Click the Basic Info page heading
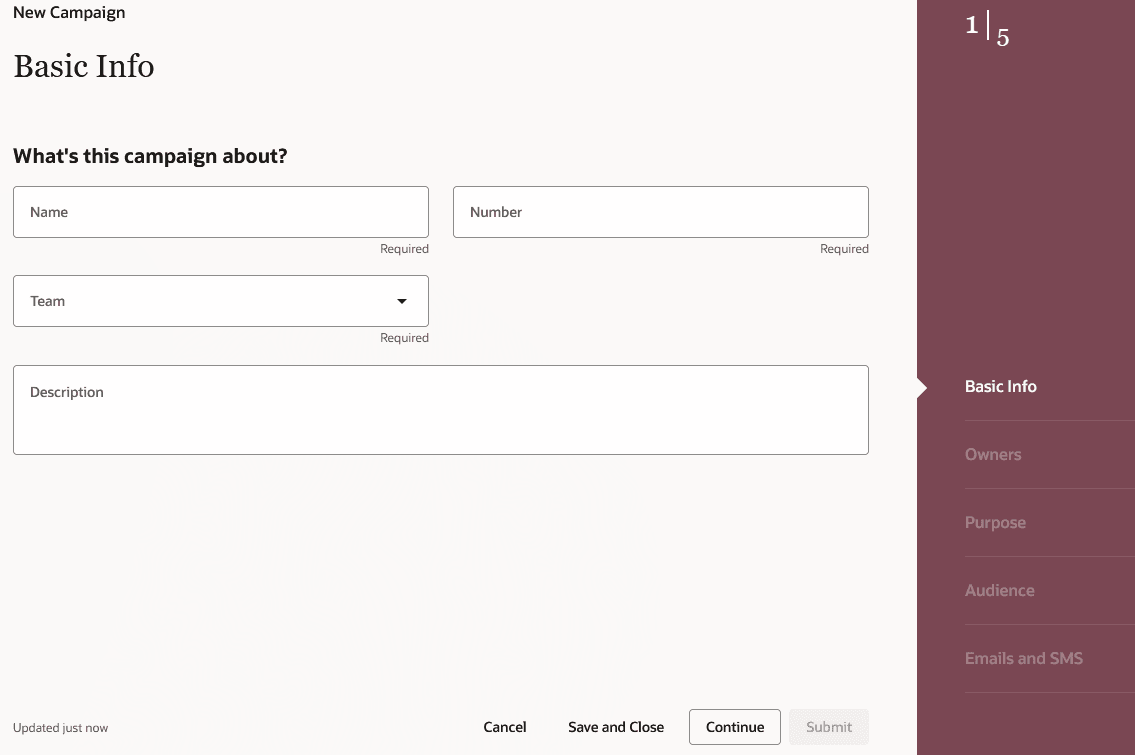Image resolution: width=1135 pixels, height=755 pixels. pos(83,66)
